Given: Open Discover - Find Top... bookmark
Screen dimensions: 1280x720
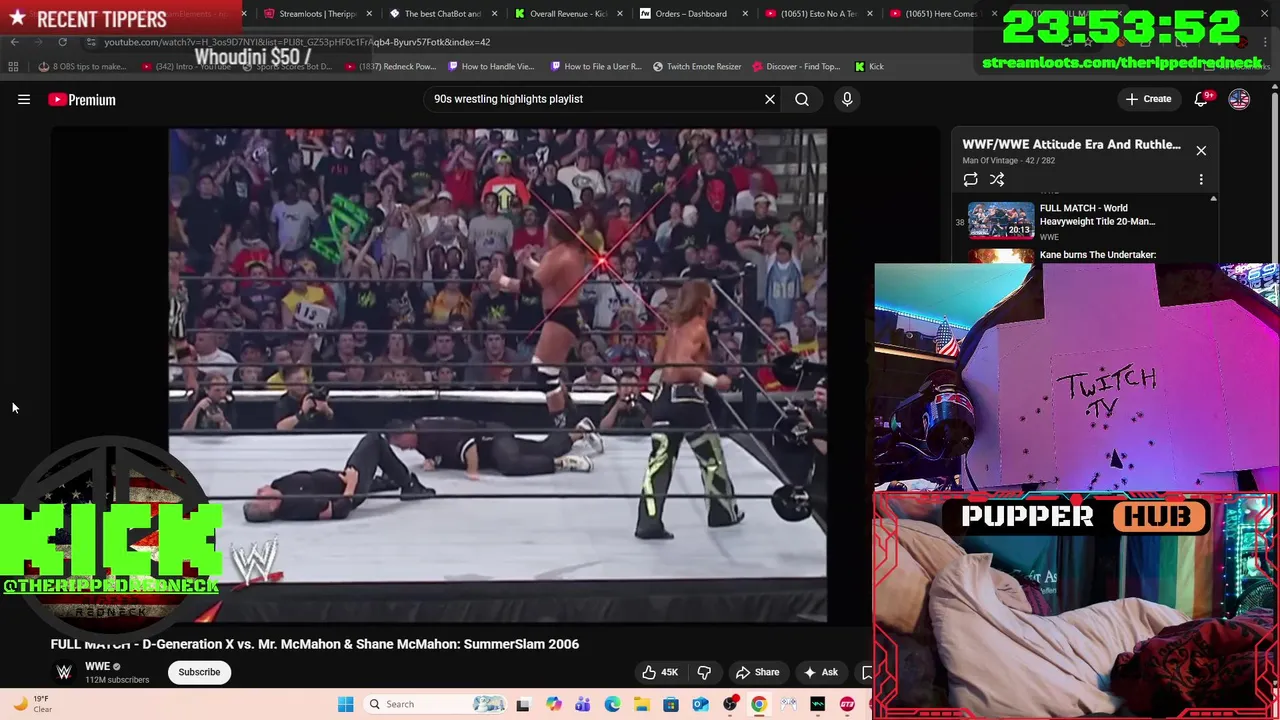Looking at the screenshot, I should pos(795,67).
